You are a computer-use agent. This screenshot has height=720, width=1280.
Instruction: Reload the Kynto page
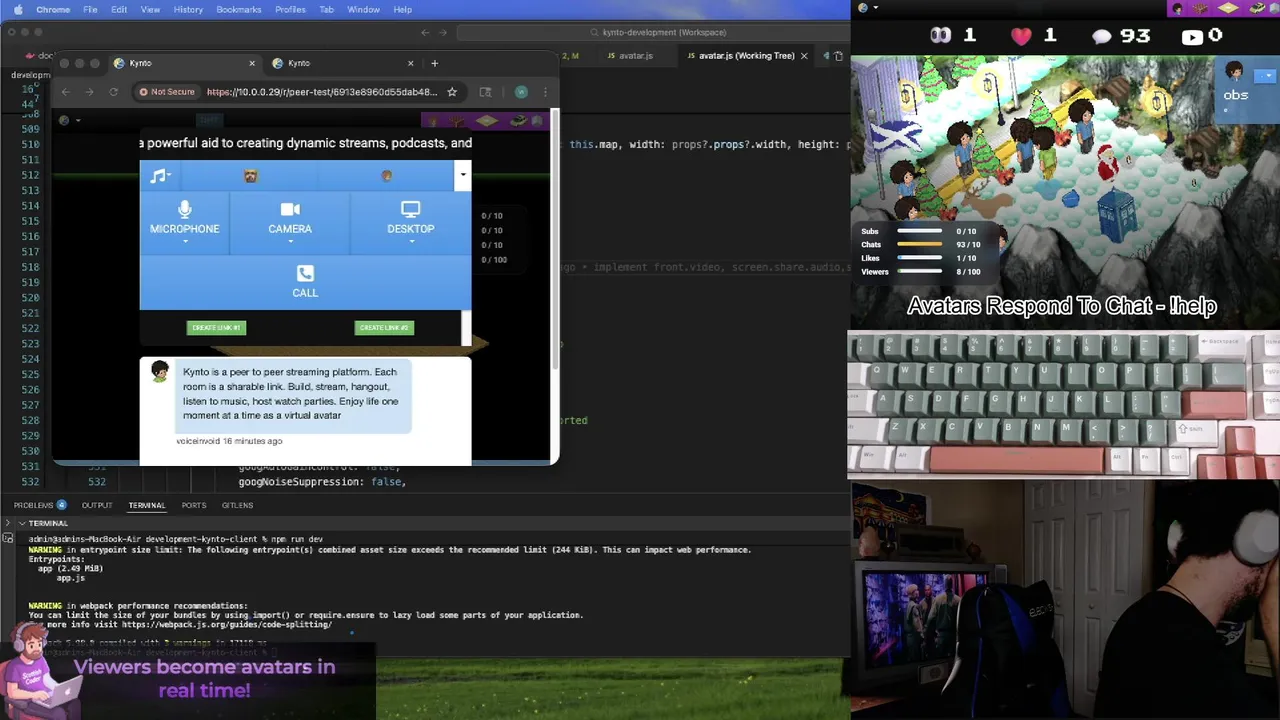coord(113,92)
